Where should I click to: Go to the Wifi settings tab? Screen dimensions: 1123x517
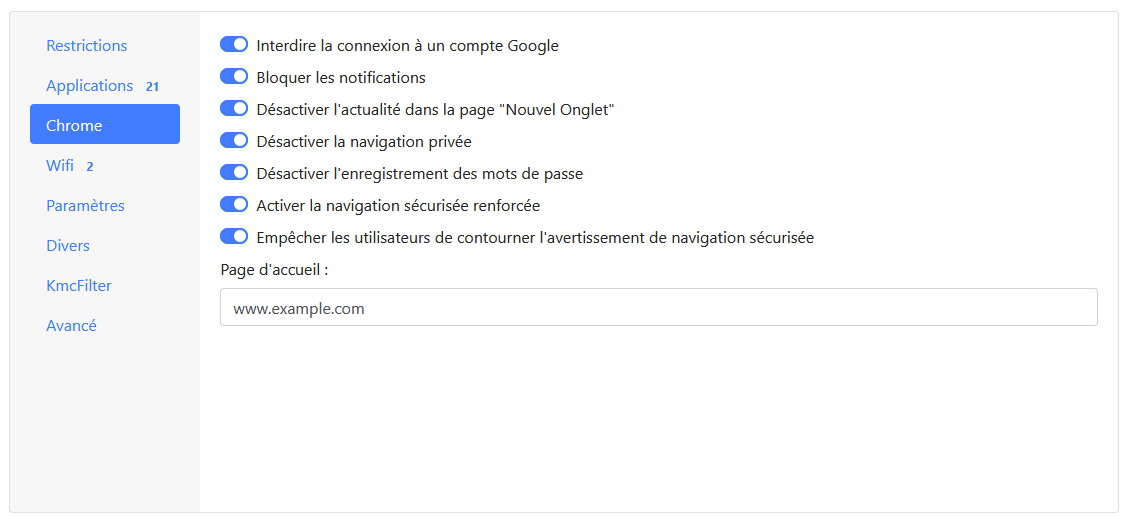tap(60, 166)
